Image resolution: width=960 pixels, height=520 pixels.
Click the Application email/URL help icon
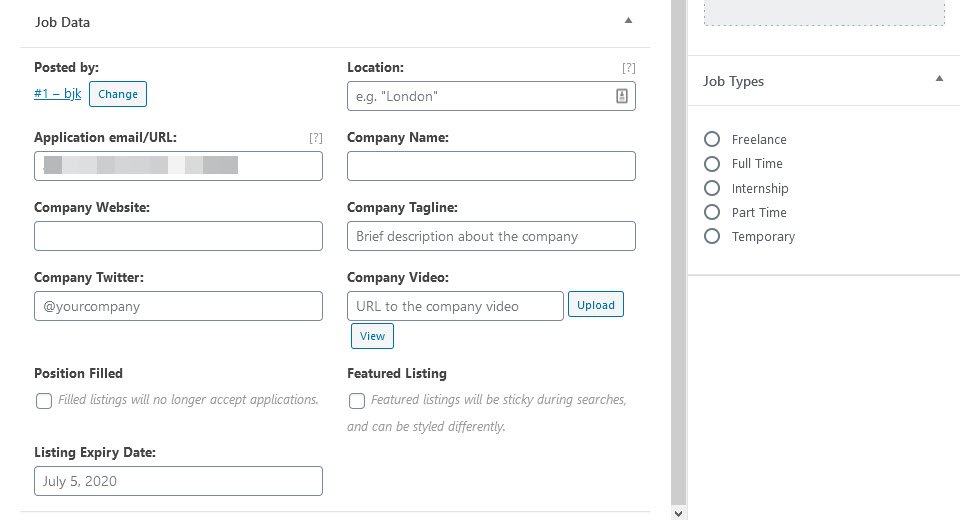(315, 138)
